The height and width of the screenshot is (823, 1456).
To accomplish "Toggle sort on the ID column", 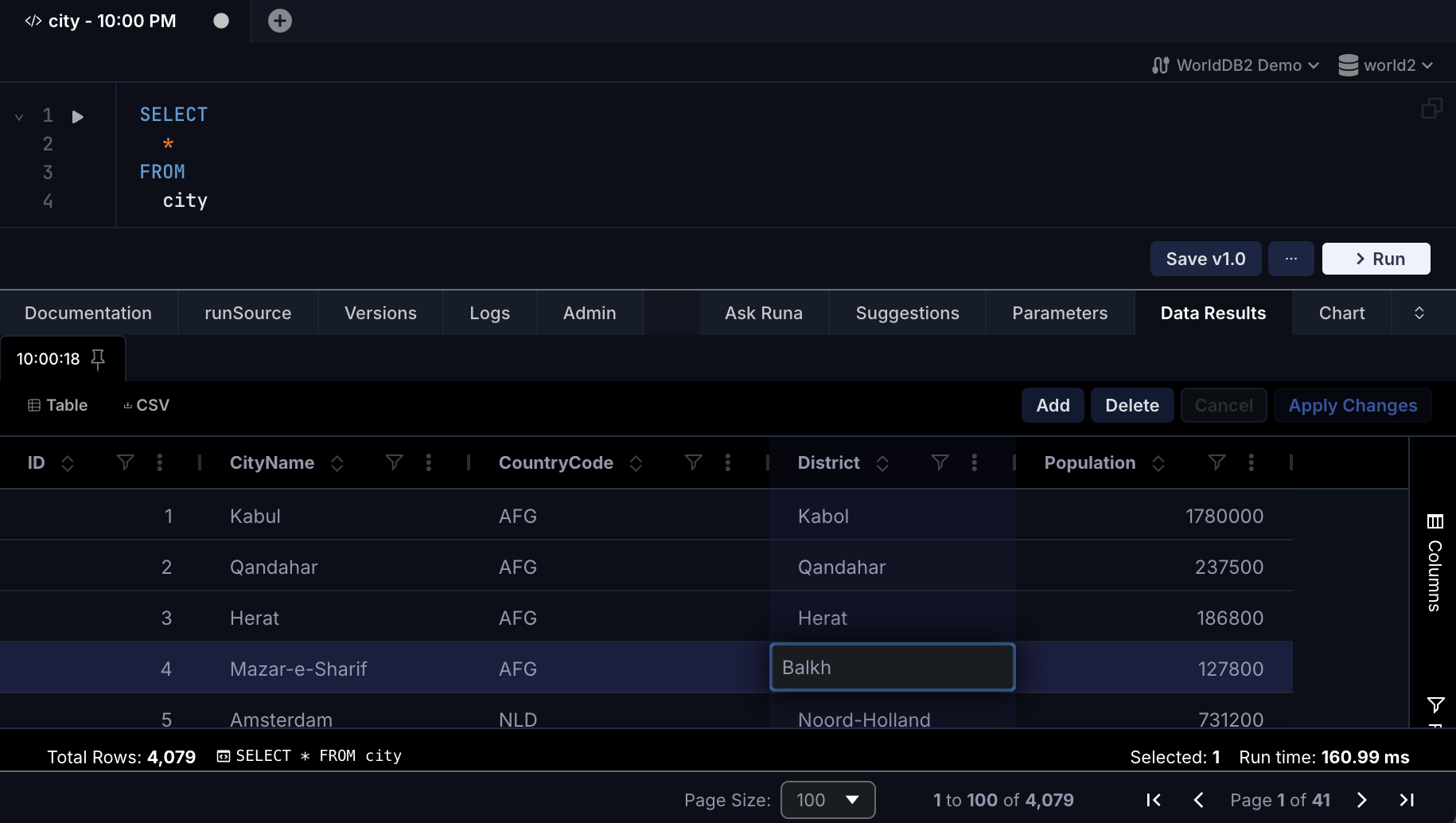I will click(68, 462).
